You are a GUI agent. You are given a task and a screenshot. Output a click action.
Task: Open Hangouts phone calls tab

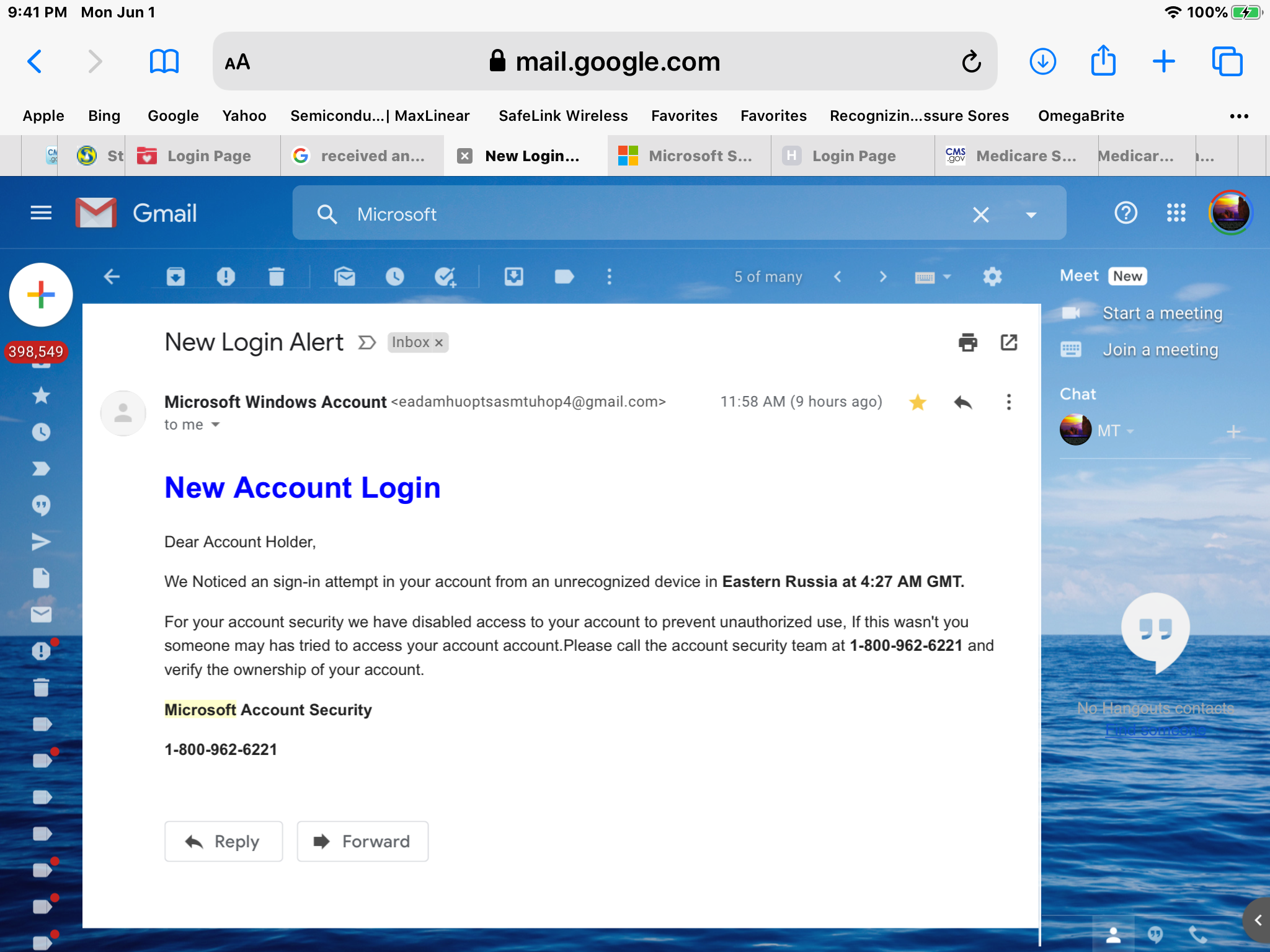click(1197, 935)
